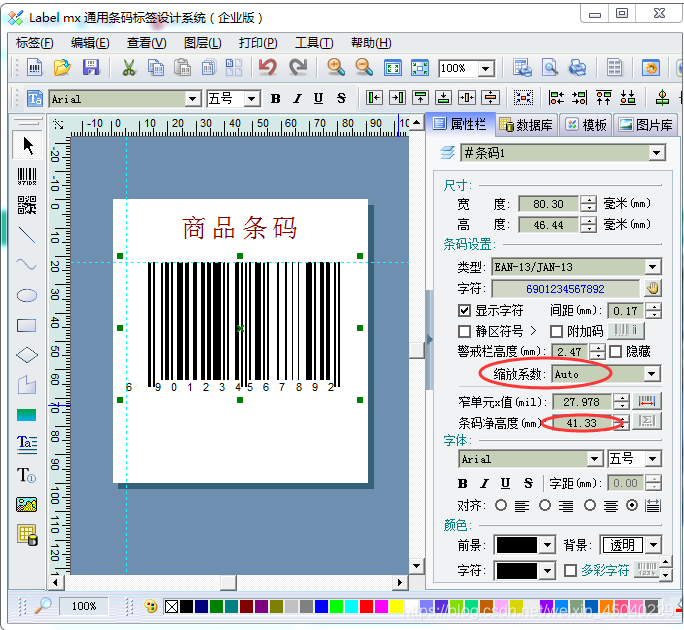Click the 宽度 80.30 input field
Screen dimensions: 684x630
(x=548, y=204)
